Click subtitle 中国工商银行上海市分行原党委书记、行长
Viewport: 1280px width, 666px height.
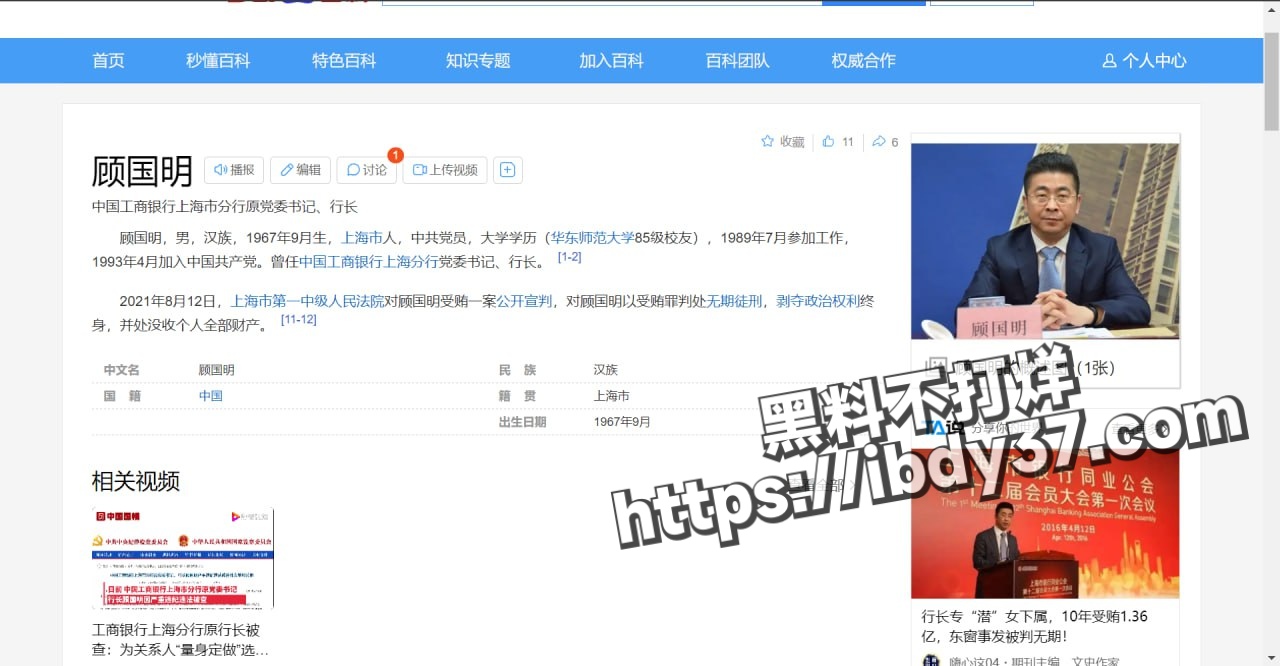coord(225,207)
